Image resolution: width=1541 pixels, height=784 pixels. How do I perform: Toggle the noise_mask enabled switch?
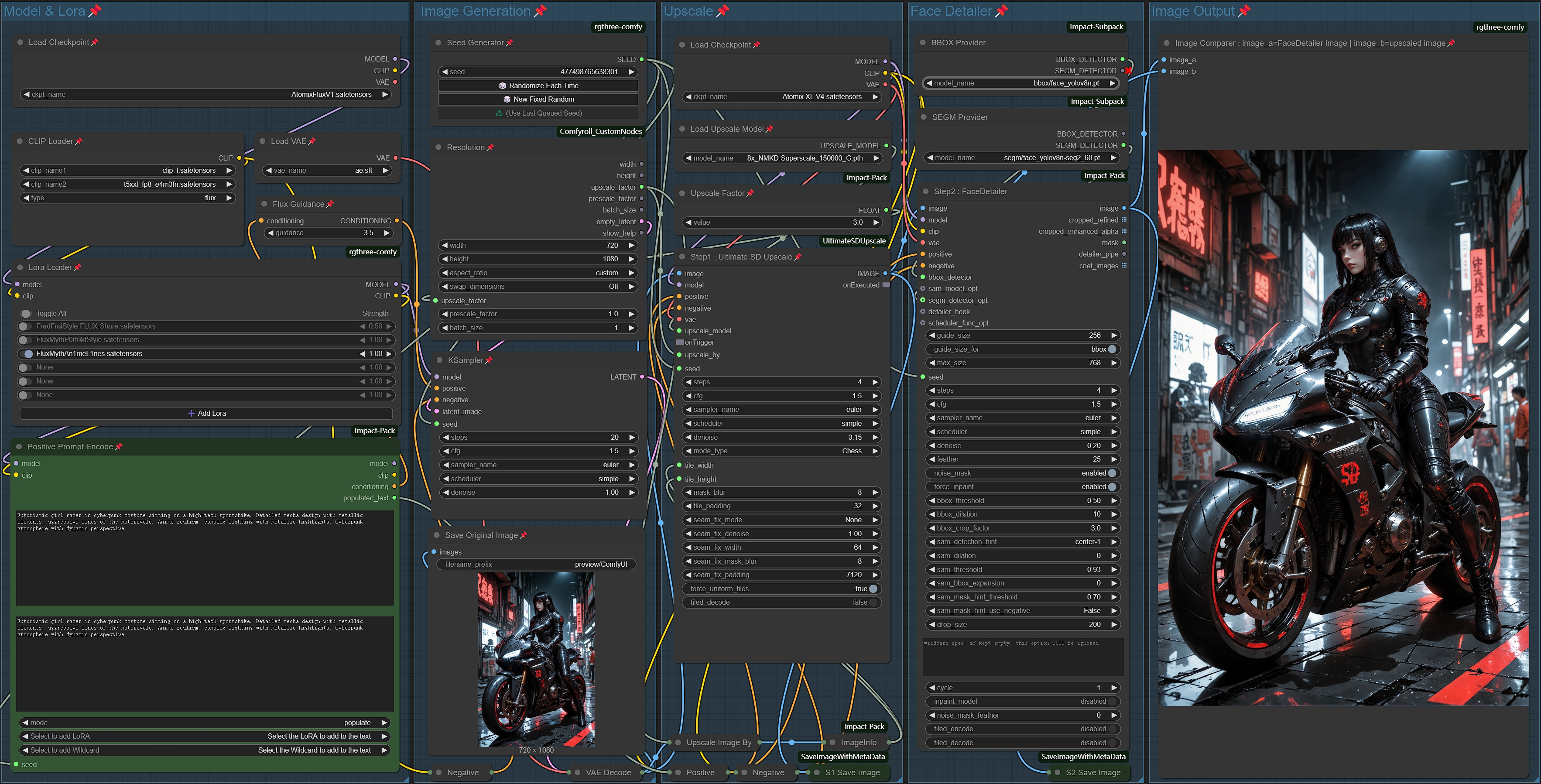click(1112, 473)
